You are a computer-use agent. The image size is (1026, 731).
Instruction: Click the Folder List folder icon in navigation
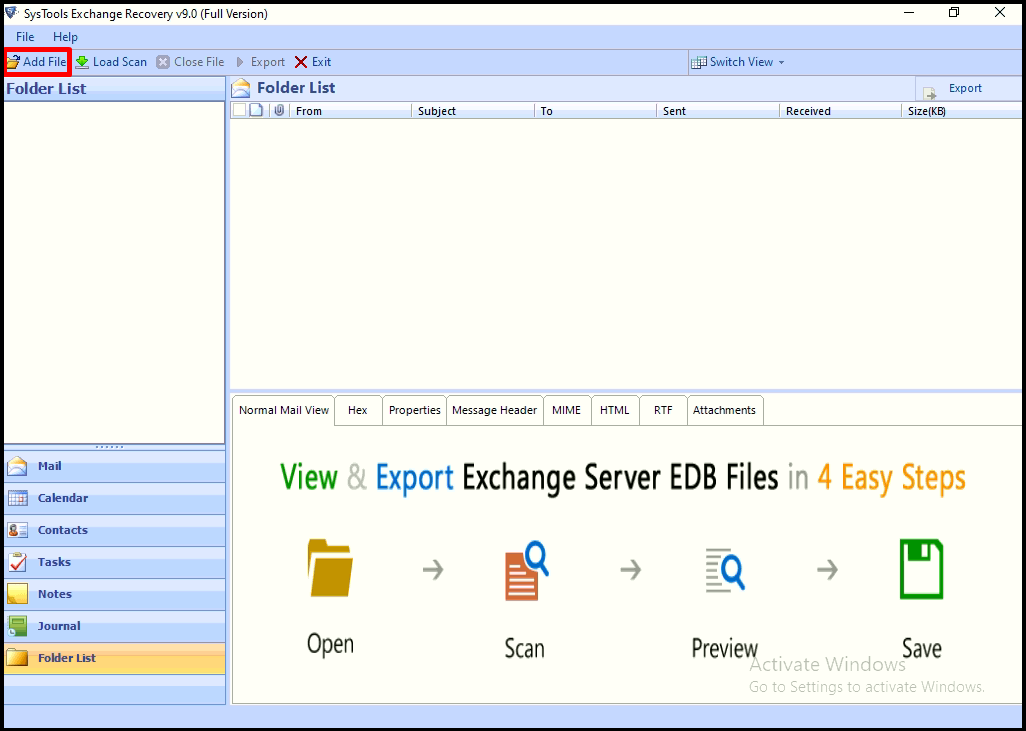(x=18, y=658)
